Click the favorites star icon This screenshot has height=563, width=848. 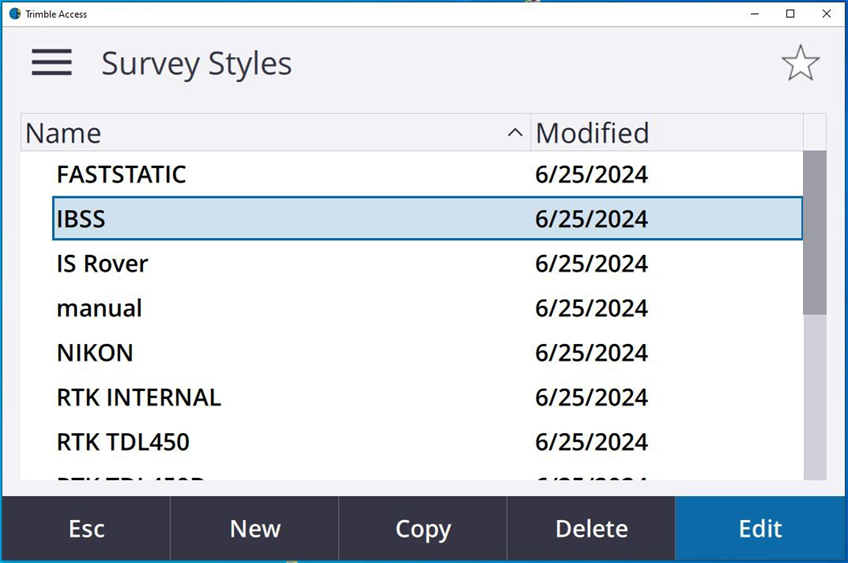point(800,64)
